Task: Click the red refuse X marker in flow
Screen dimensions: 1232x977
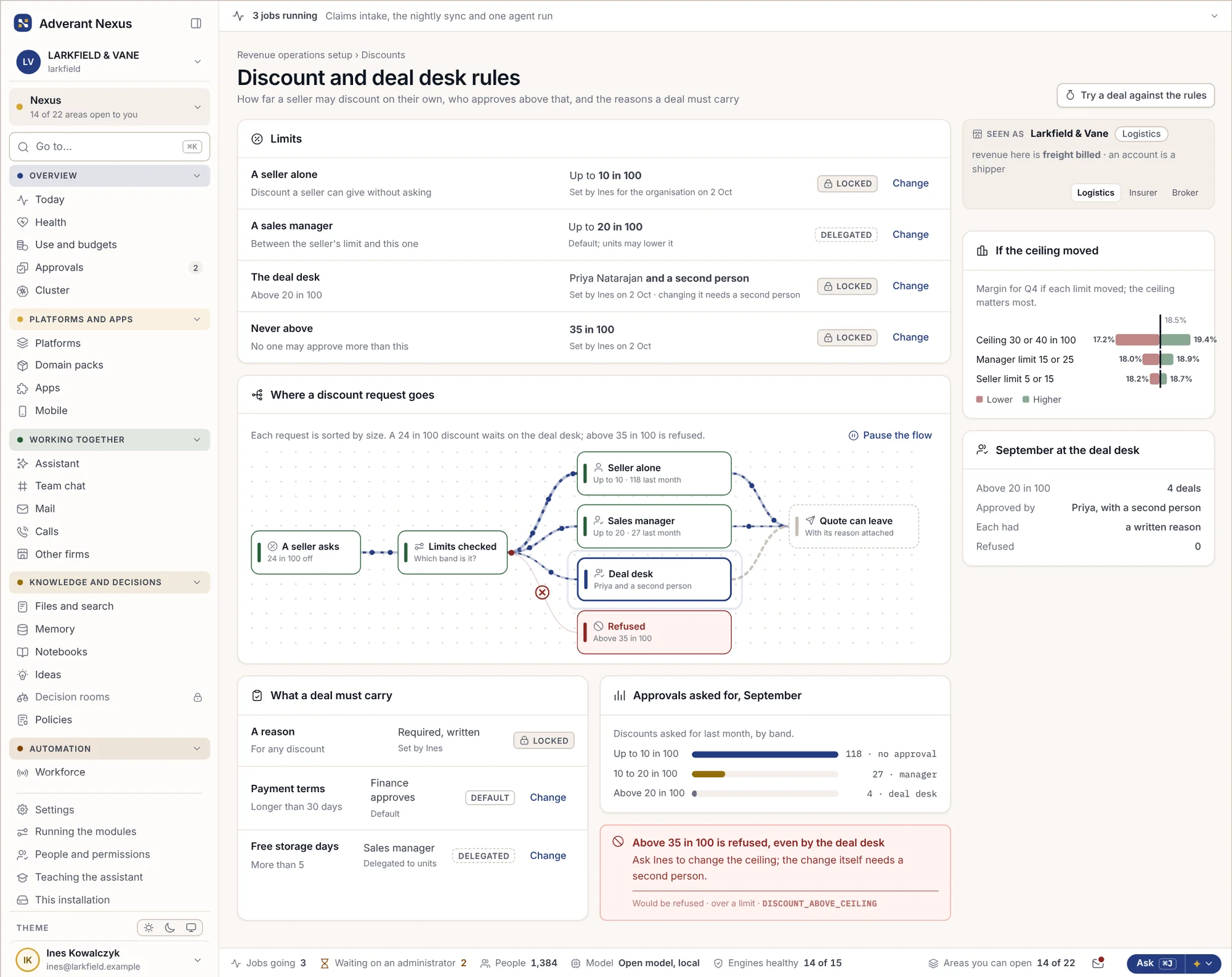Action: pos(542,592)
